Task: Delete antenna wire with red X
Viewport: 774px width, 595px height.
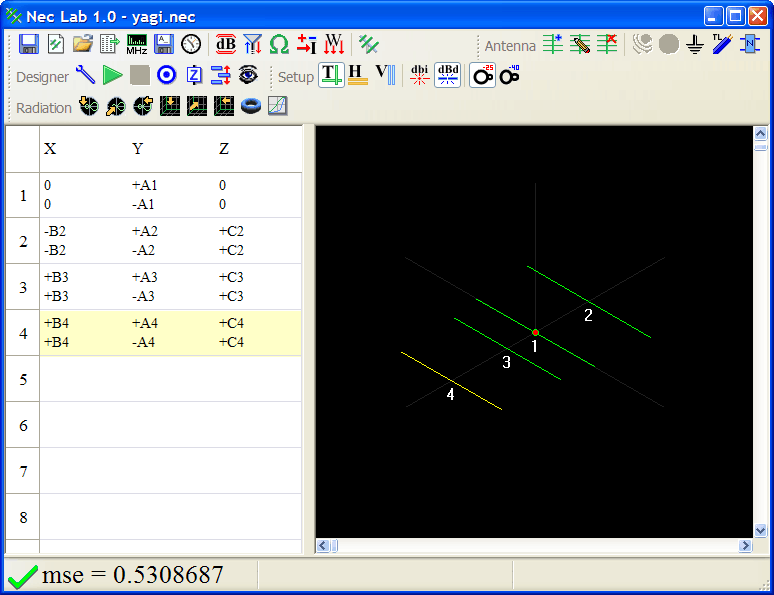Action: [x=607, y=44]
